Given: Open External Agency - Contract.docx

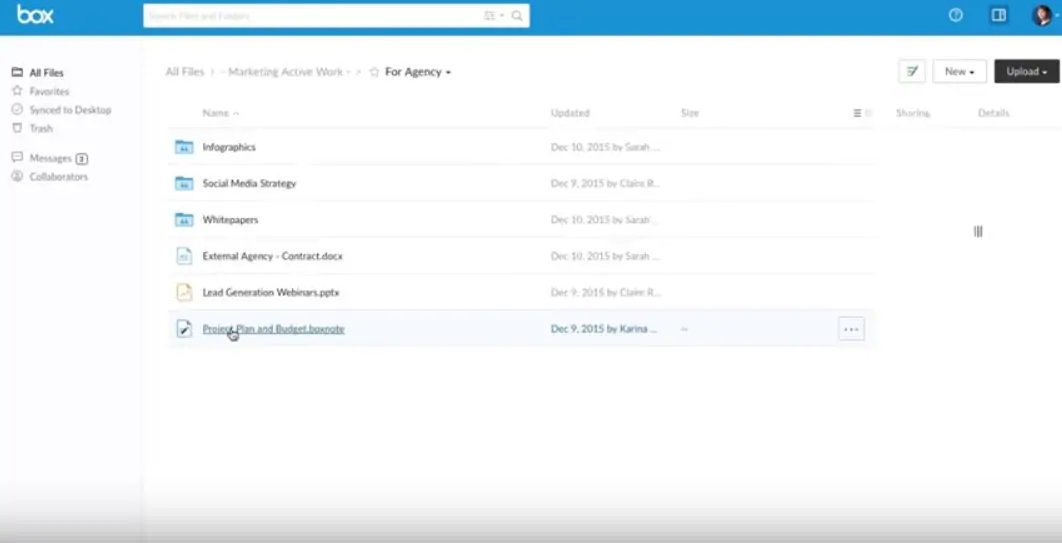Looking at the screenshot, I should point(272,257).
